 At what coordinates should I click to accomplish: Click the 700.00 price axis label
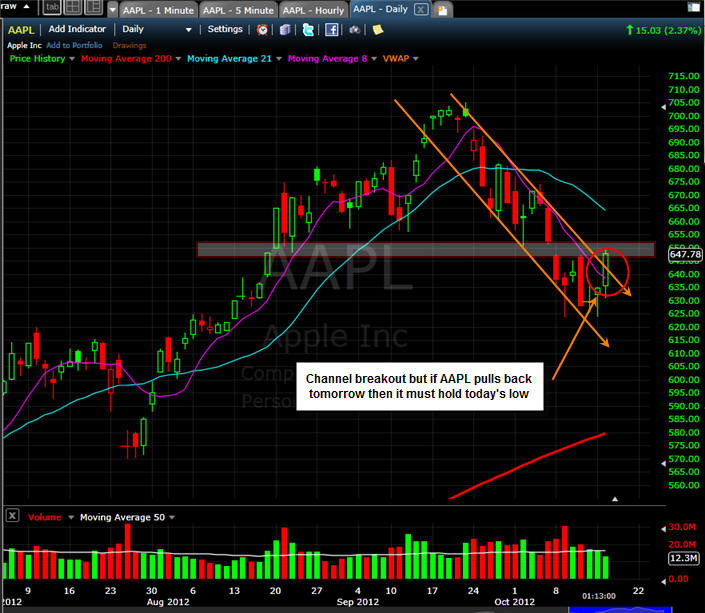684,116
